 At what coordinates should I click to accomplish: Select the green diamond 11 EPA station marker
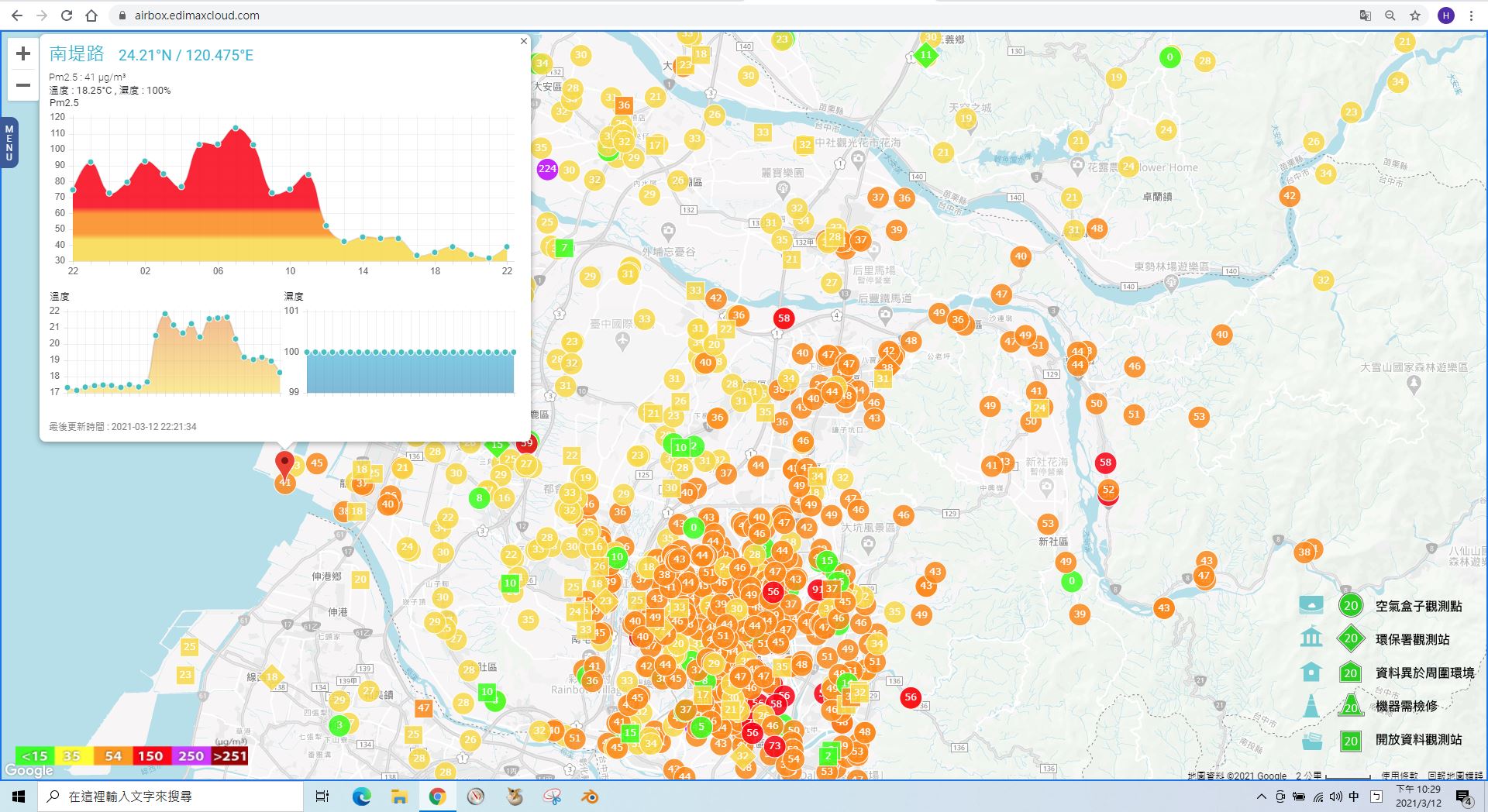pyautogui.click(x=925, y=55)
